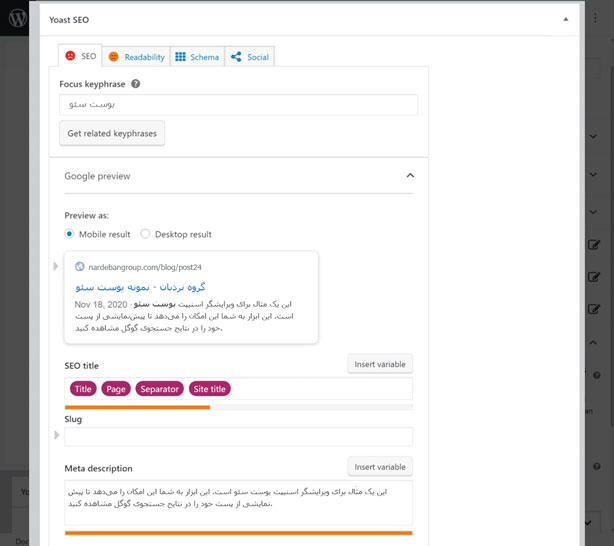Image resolution: width=614 pixels, height=546 pixels.
Task: Click the caret beside the Google preview card
Action: tap(56, 266)
